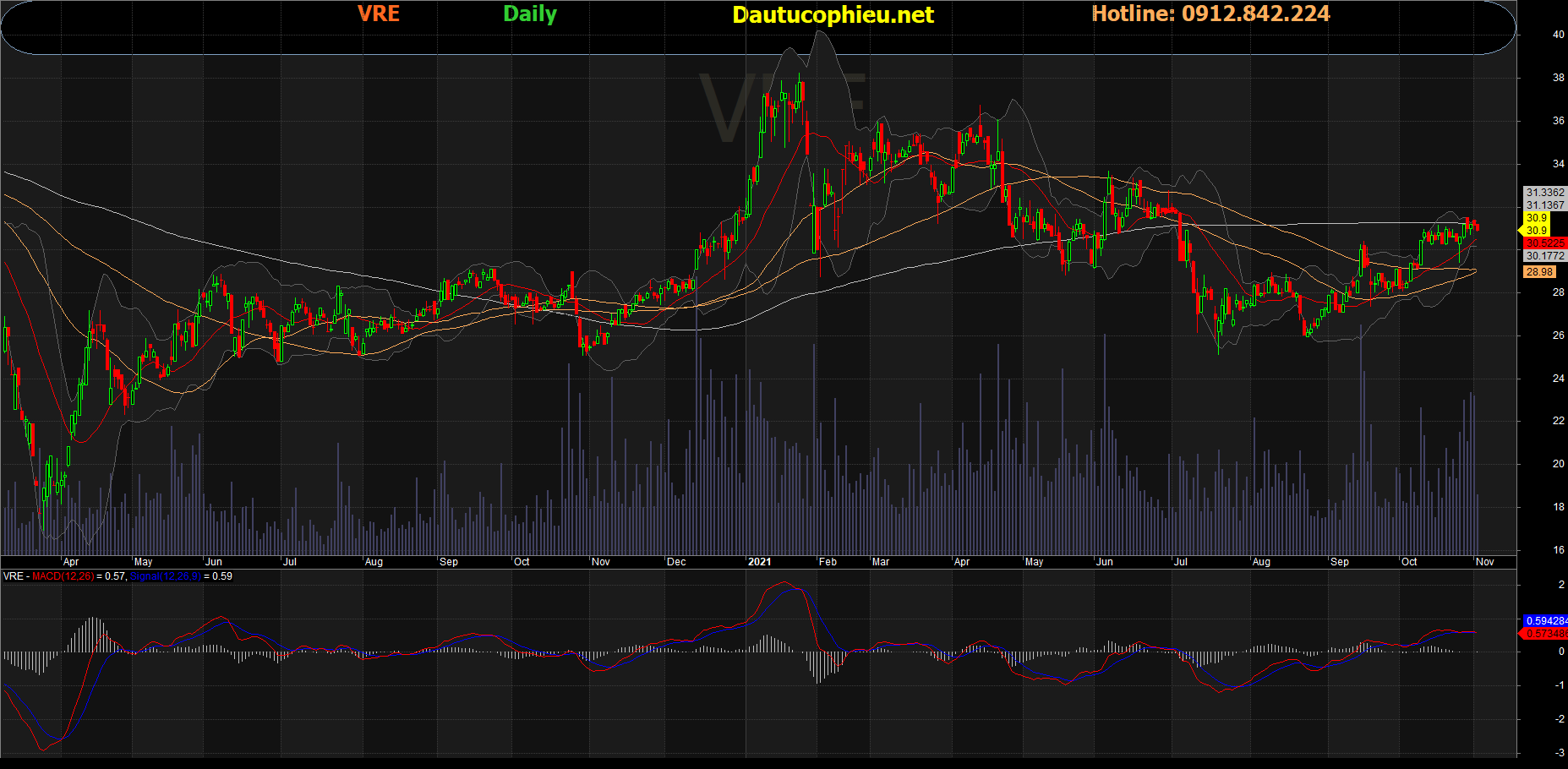Viewport: 1568px width, 769px height.
Task: Click the -2 MACD axis label
Action: pyautogui.click(x=1560, y=719)
